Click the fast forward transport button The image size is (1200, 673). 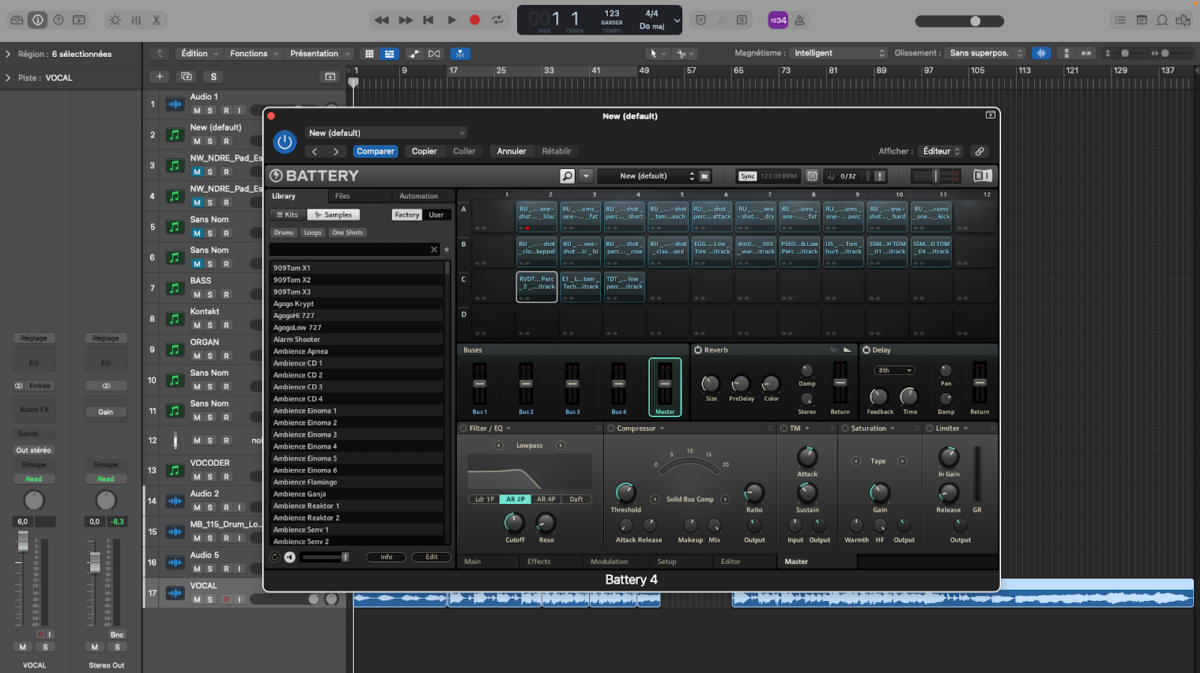click(405, 20)
